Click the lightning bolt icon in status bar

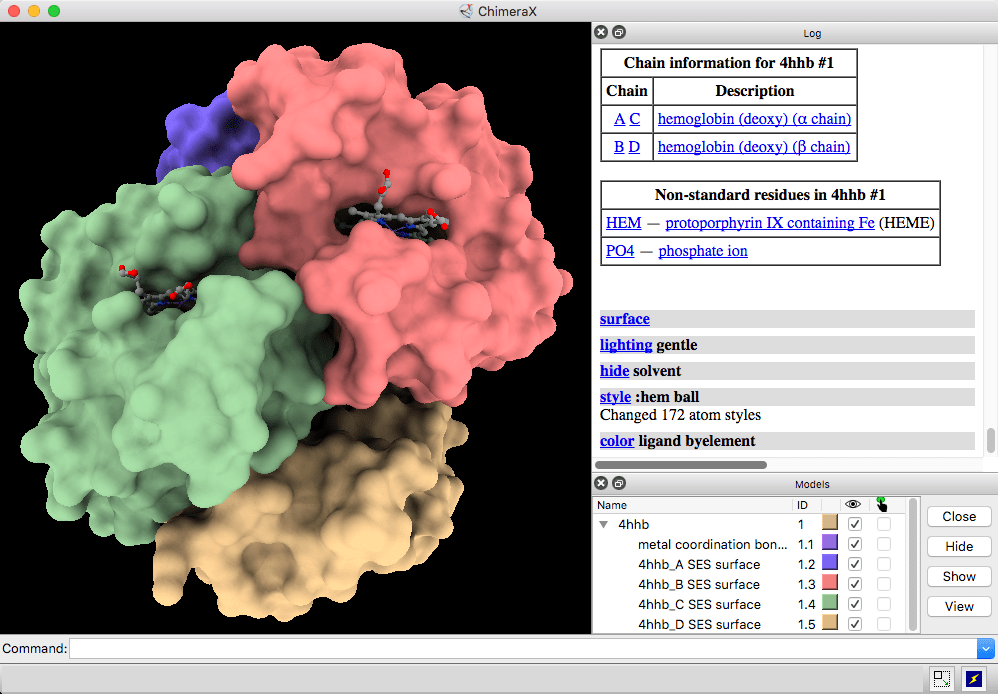tap(974, 679)
